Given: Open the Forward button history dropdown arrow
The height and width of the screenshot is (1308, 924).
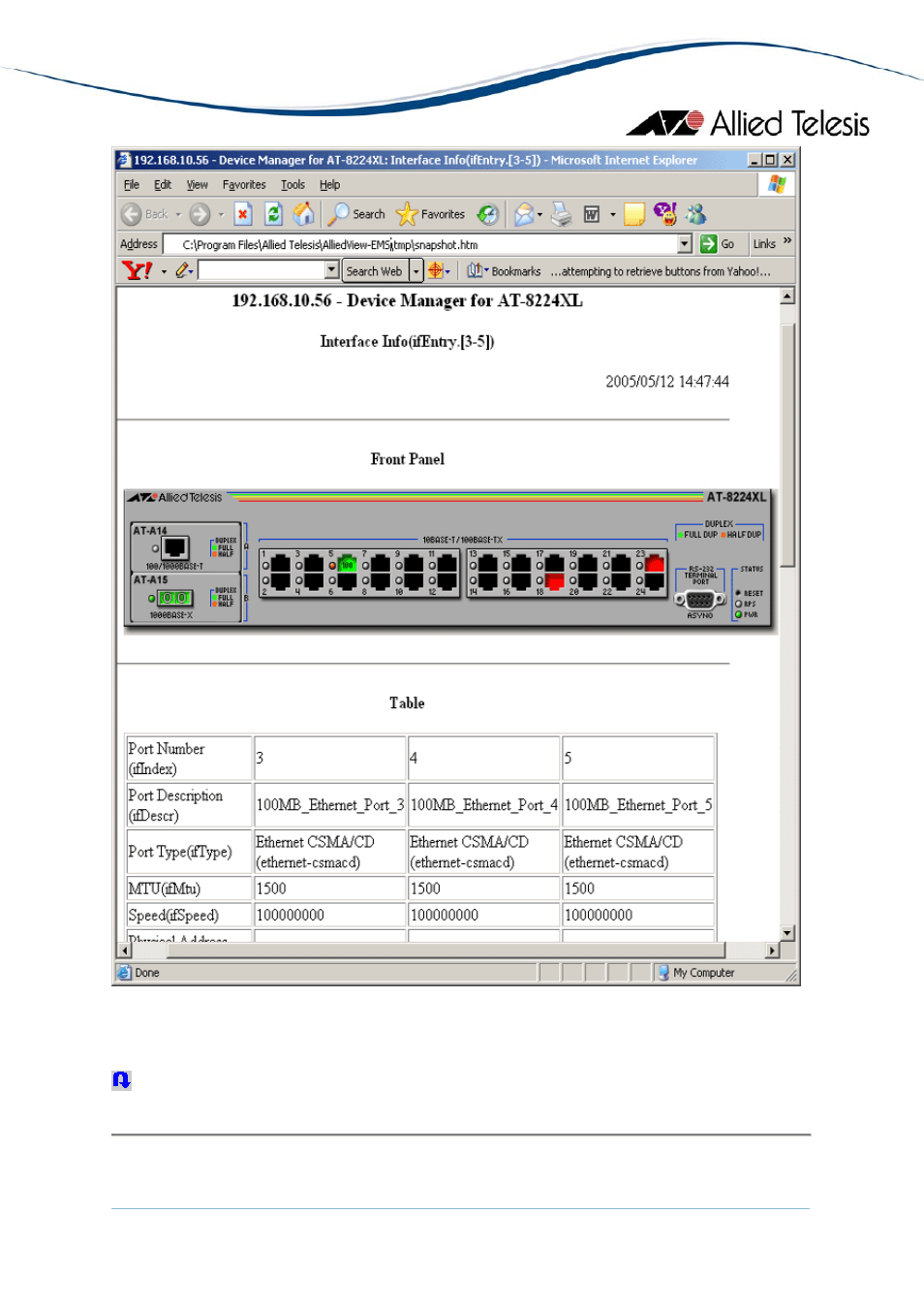Looking at the screenshot, I should tap(221, 215).
